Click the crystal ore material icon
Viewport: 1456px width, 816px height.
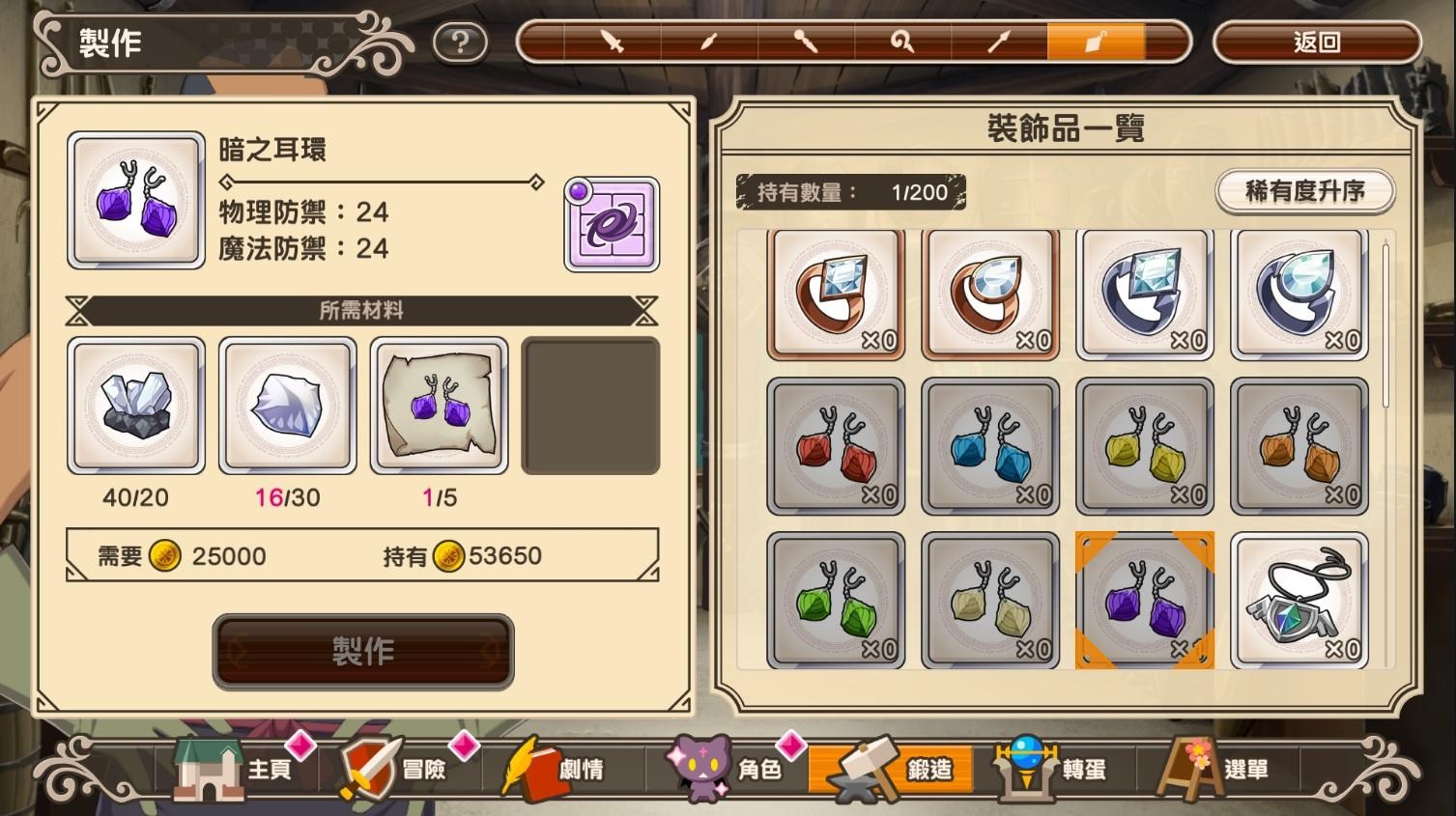click(136, 406)
